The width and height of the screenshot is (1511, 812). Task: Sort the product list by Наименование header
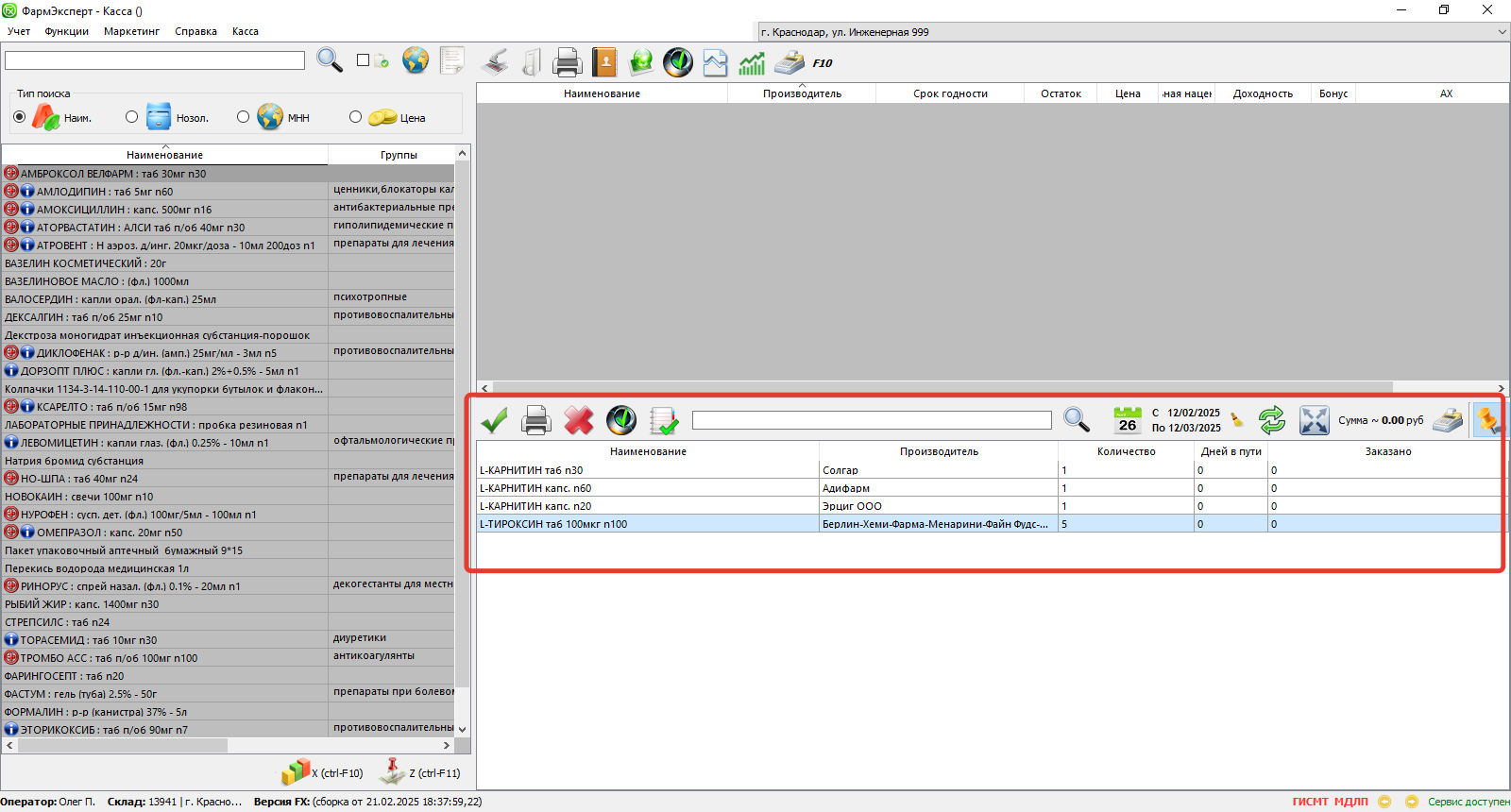pyautogui.click(x=164, y=155)
